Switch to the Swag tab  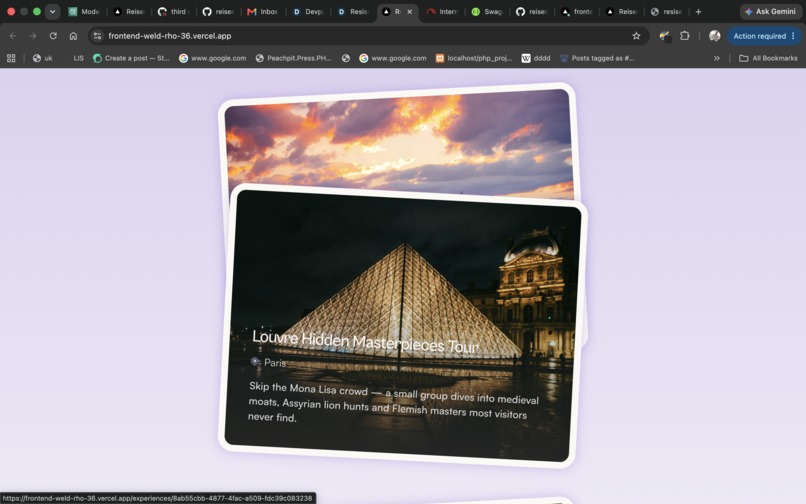click(x=486, y=11)
